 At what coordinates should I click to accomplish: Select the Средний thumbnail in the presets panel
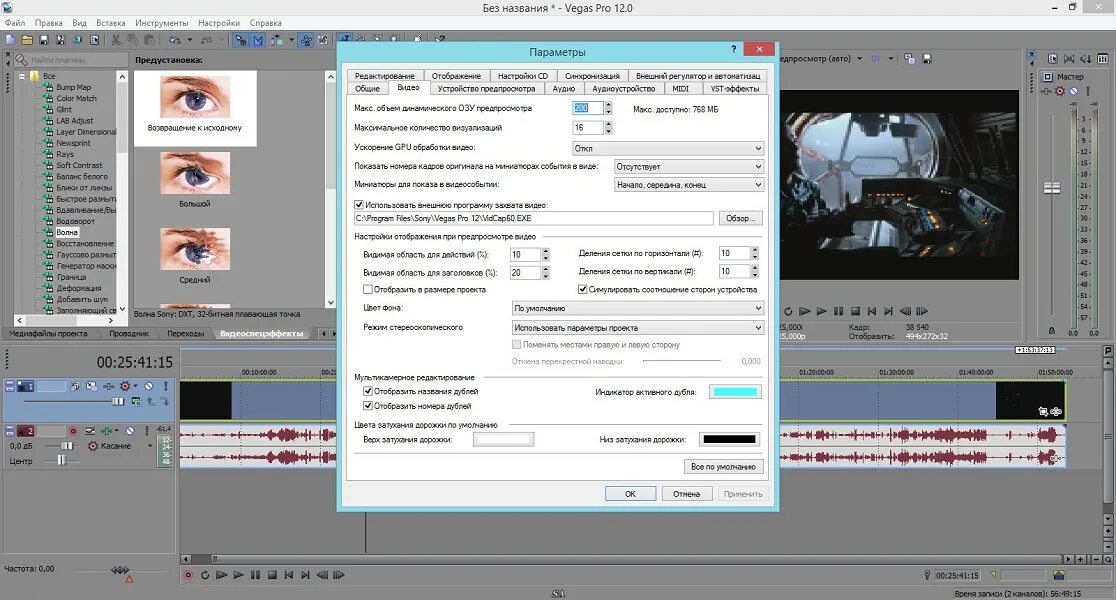point(195,250)
